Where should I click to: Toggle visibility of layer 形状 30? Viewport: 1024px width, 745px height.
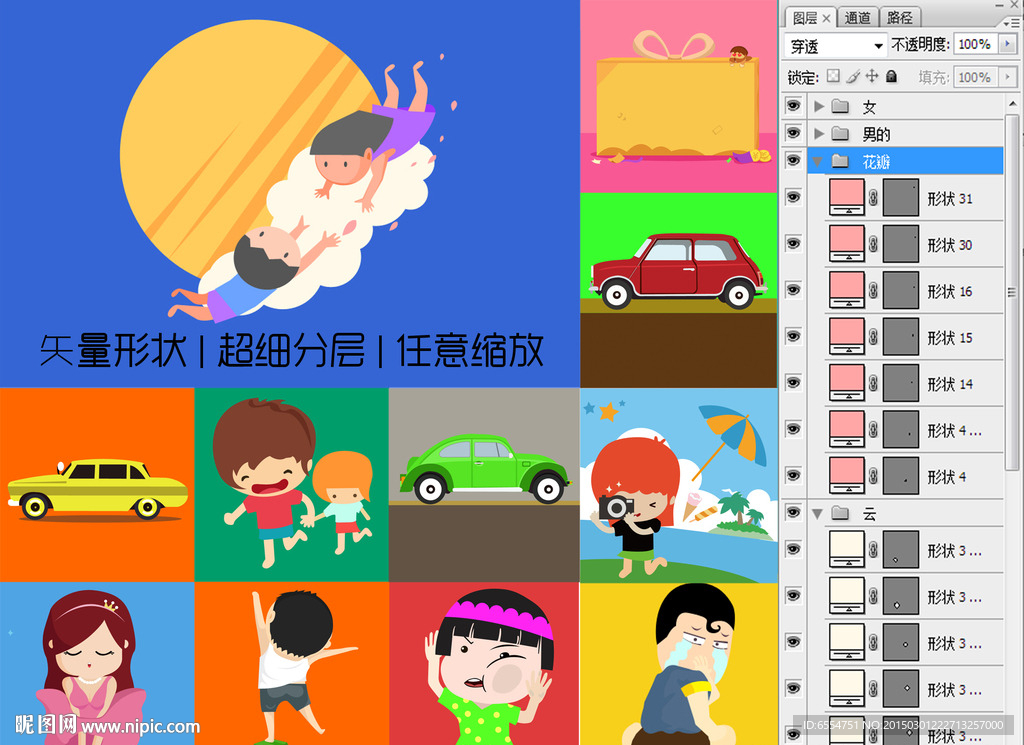tap(793, 244)
